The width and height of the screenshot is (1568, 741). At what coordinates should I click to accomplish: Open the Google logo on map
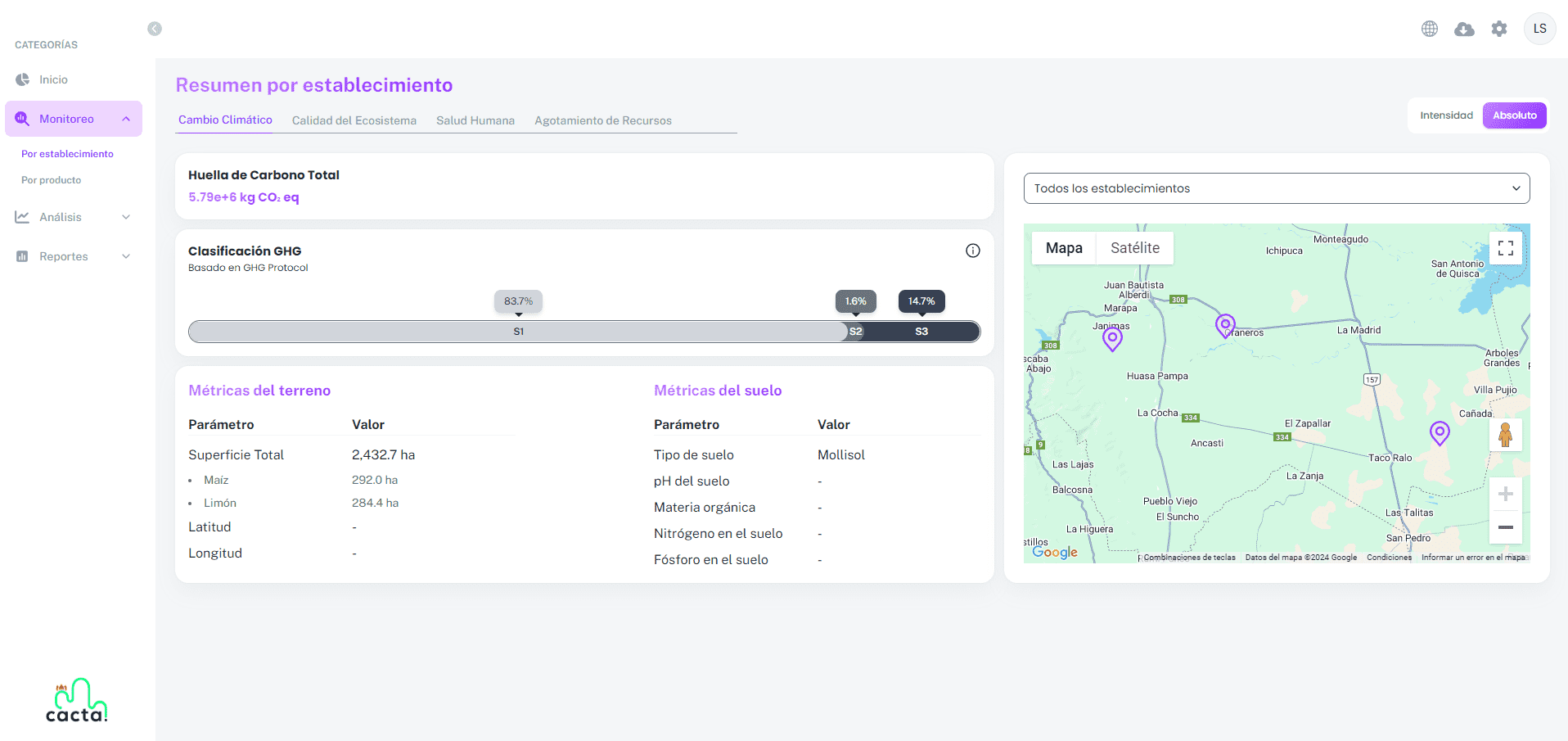1055,552
